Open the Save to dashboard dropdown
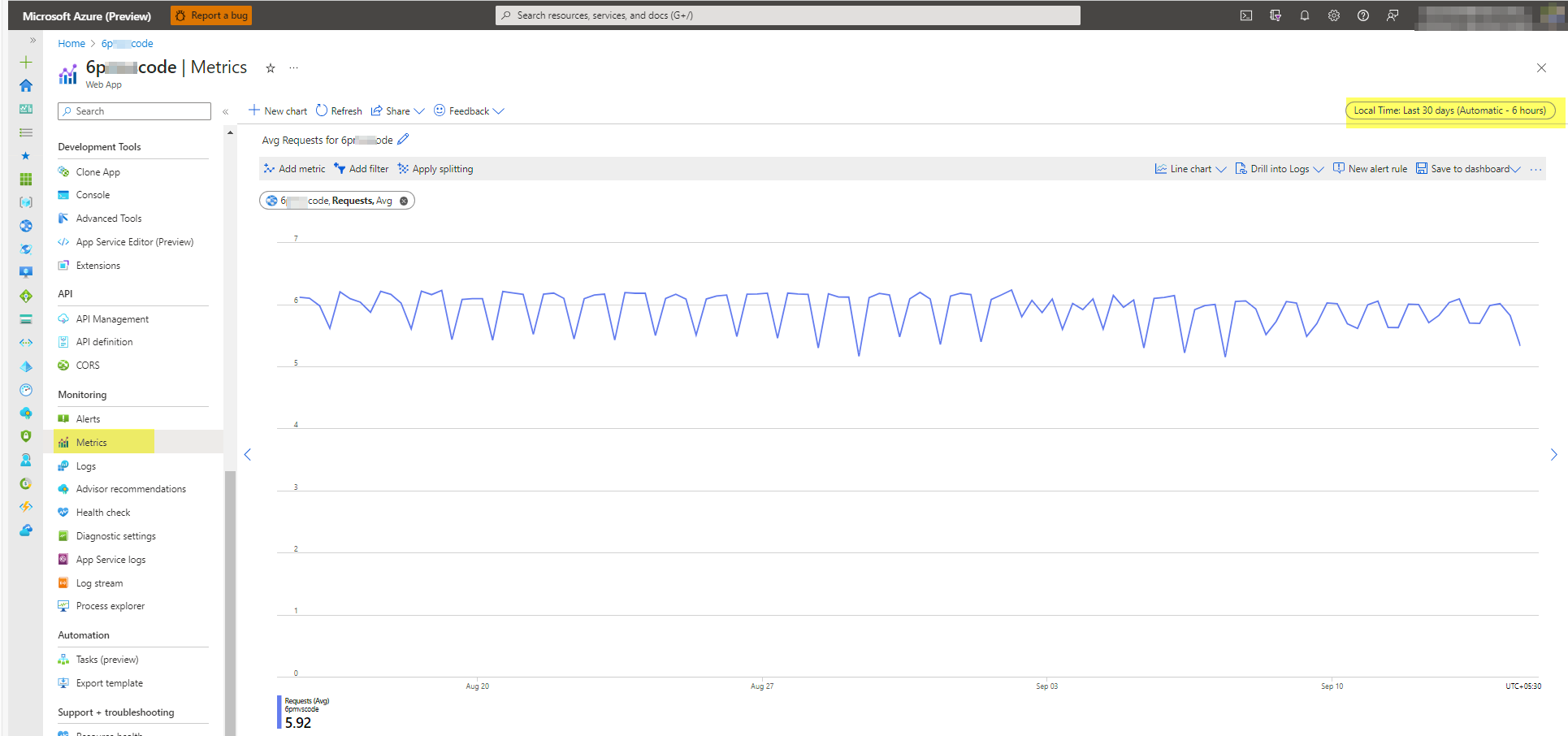Viewport: 1568px width, 736px height. click(x=1468, y=169)
